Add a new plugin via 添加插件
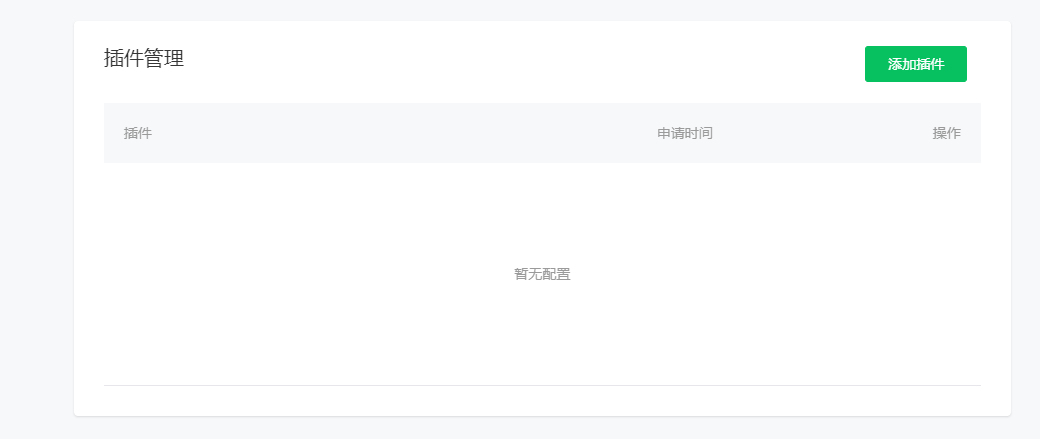The width and height of the screenshot is (1040, 439). [x=915, y=64]
